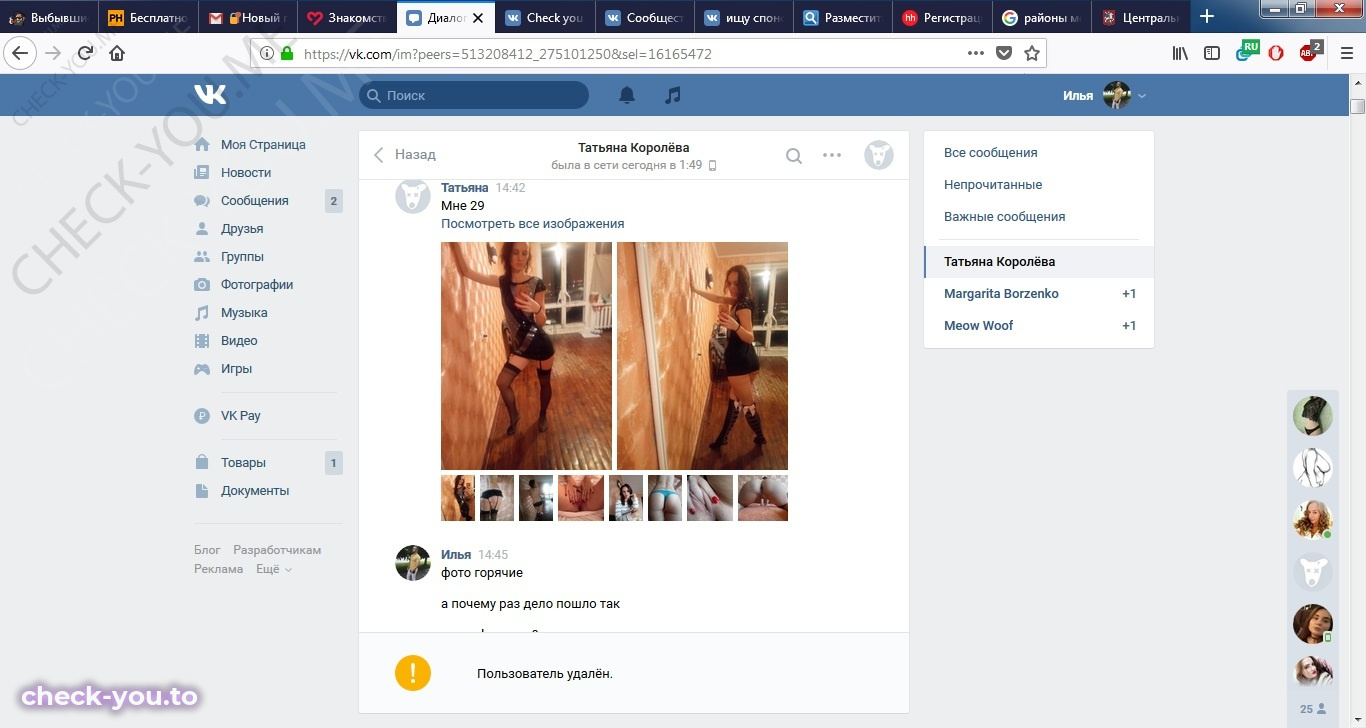Image resolution: width=1366 pixels, height=728 pixels.
Task: Click the browser home icon
Action: [117, 53]
